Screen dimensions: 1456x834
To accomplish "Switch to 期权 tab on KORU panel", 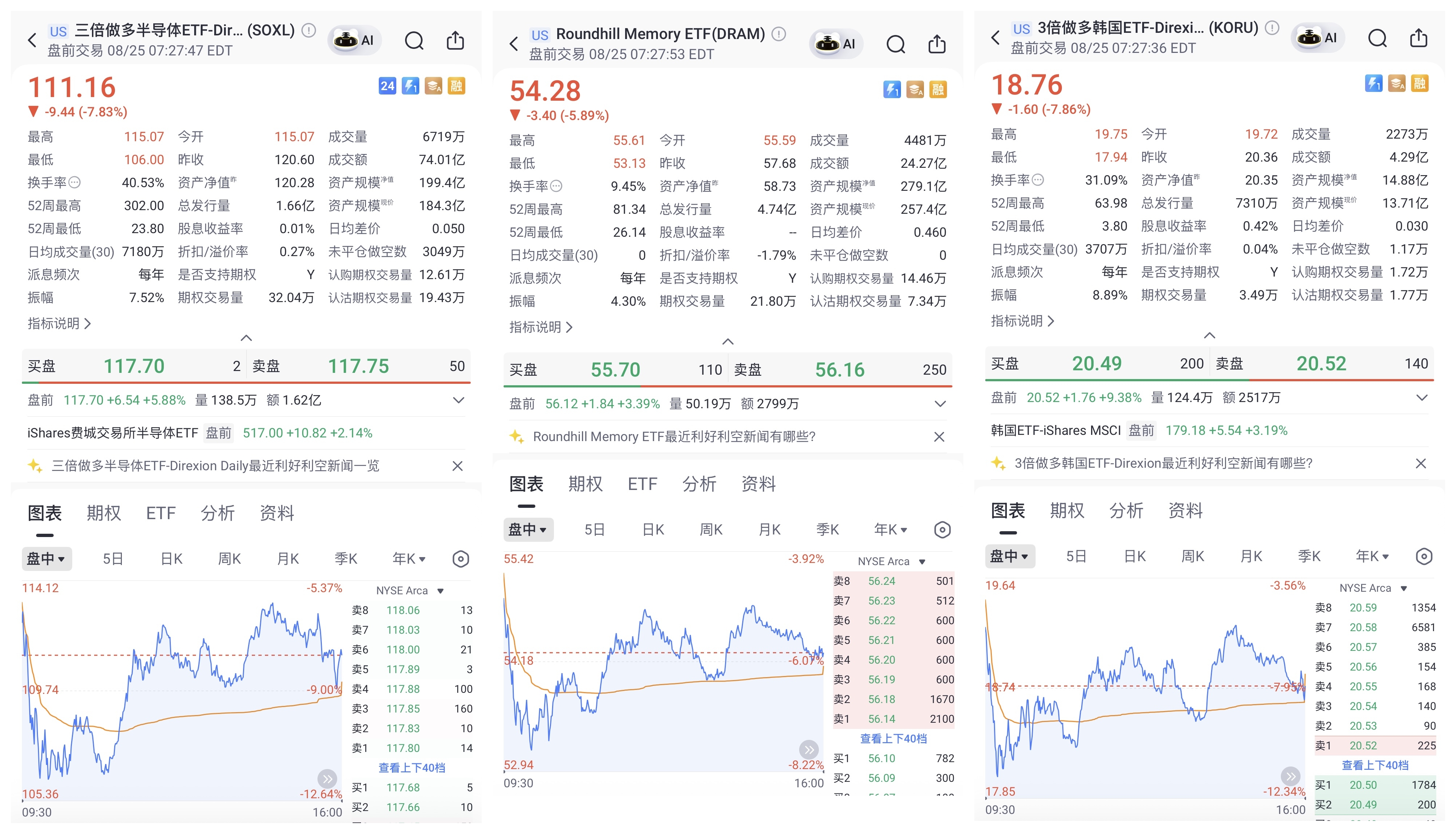I will pyautogui.click(x=1067, y=510).
